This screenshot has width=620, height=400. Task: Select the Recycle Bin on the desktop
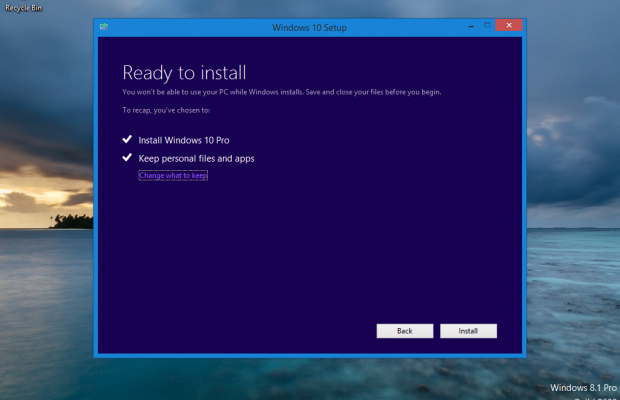22,7
